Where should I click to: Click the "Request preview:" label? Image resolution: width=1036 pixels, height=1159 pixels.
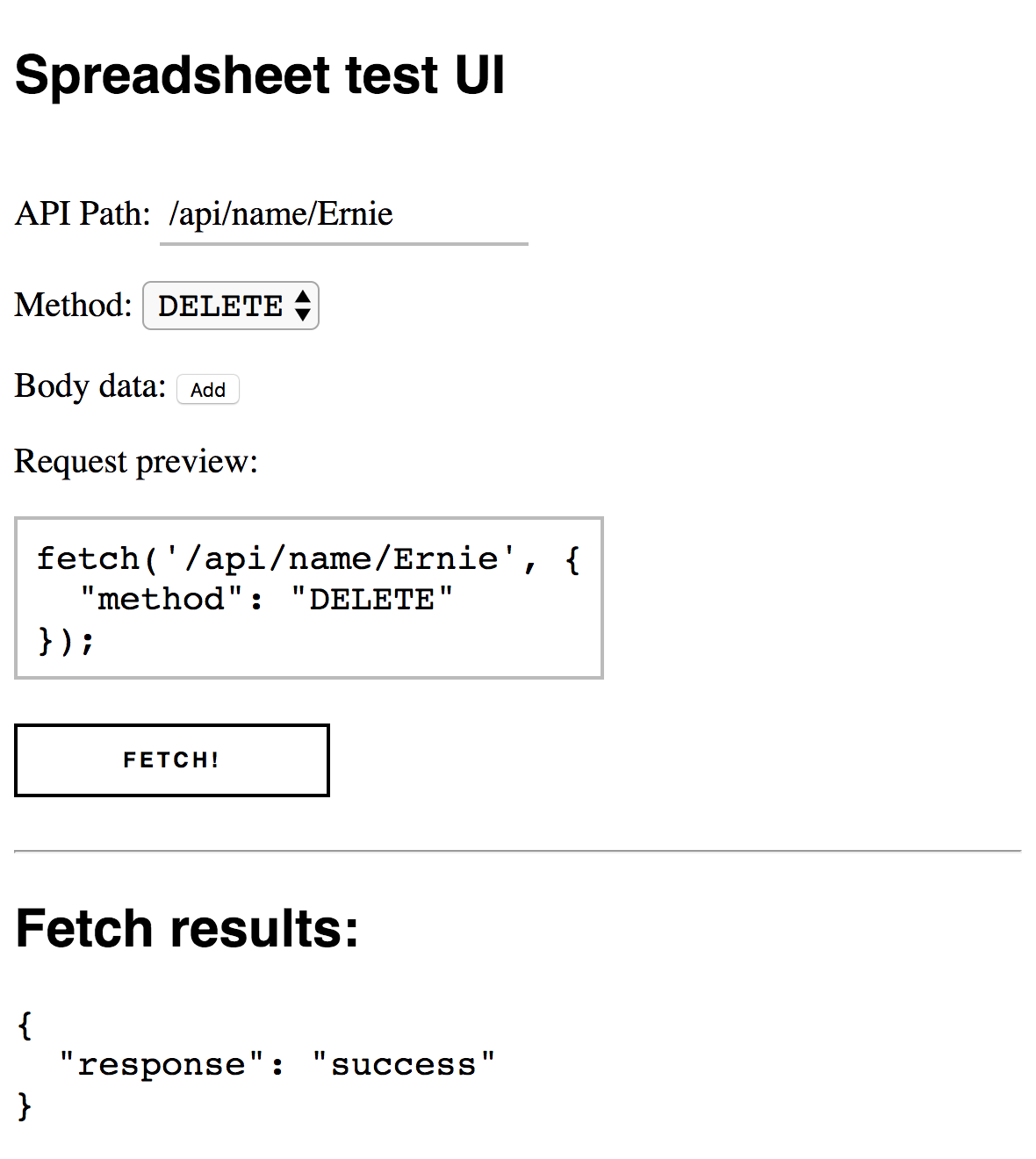click(x=136, y=462)
